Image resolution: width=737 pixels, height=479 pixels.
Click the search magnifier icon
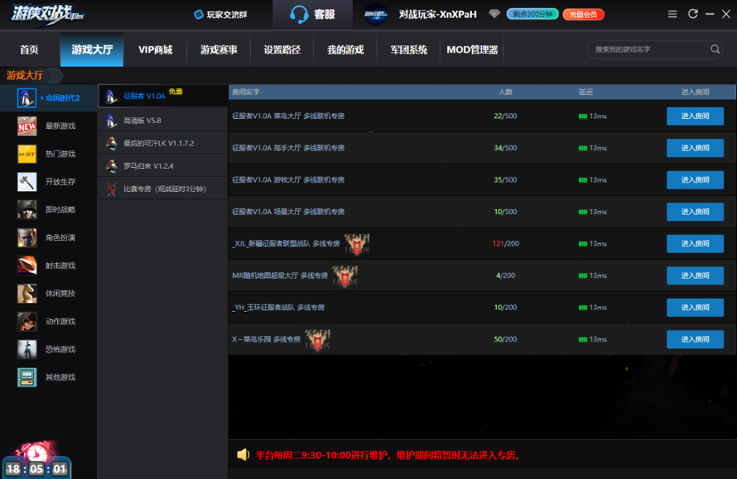[x=715, y=49]
